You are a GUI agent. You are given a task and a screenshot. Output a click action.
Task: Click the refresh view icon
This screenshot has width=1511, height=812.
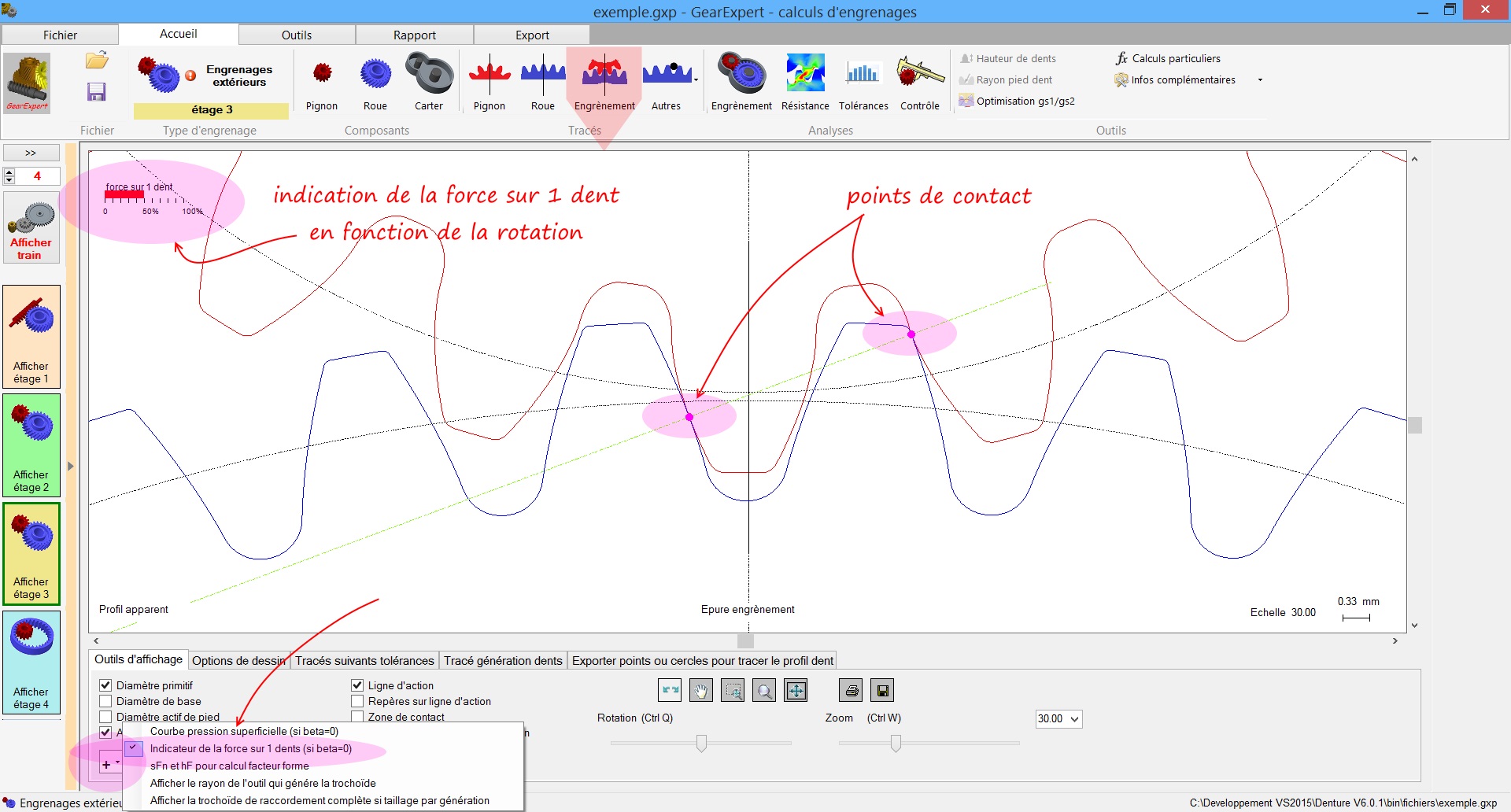(670, 691)
